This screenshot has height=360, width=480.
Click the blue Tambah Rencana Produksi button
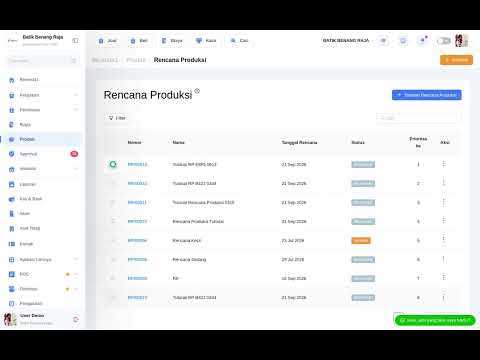point(427,95)
